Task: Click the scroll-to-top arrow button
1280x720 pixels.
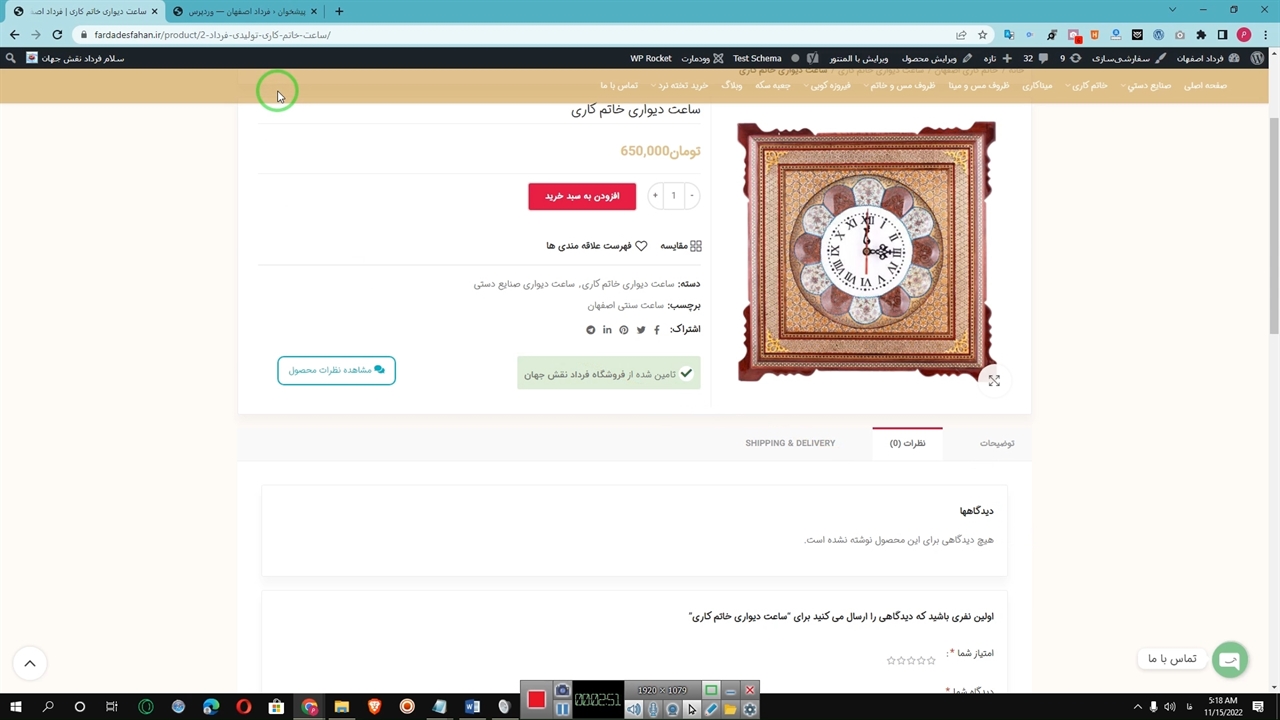Action: point(30,663)
